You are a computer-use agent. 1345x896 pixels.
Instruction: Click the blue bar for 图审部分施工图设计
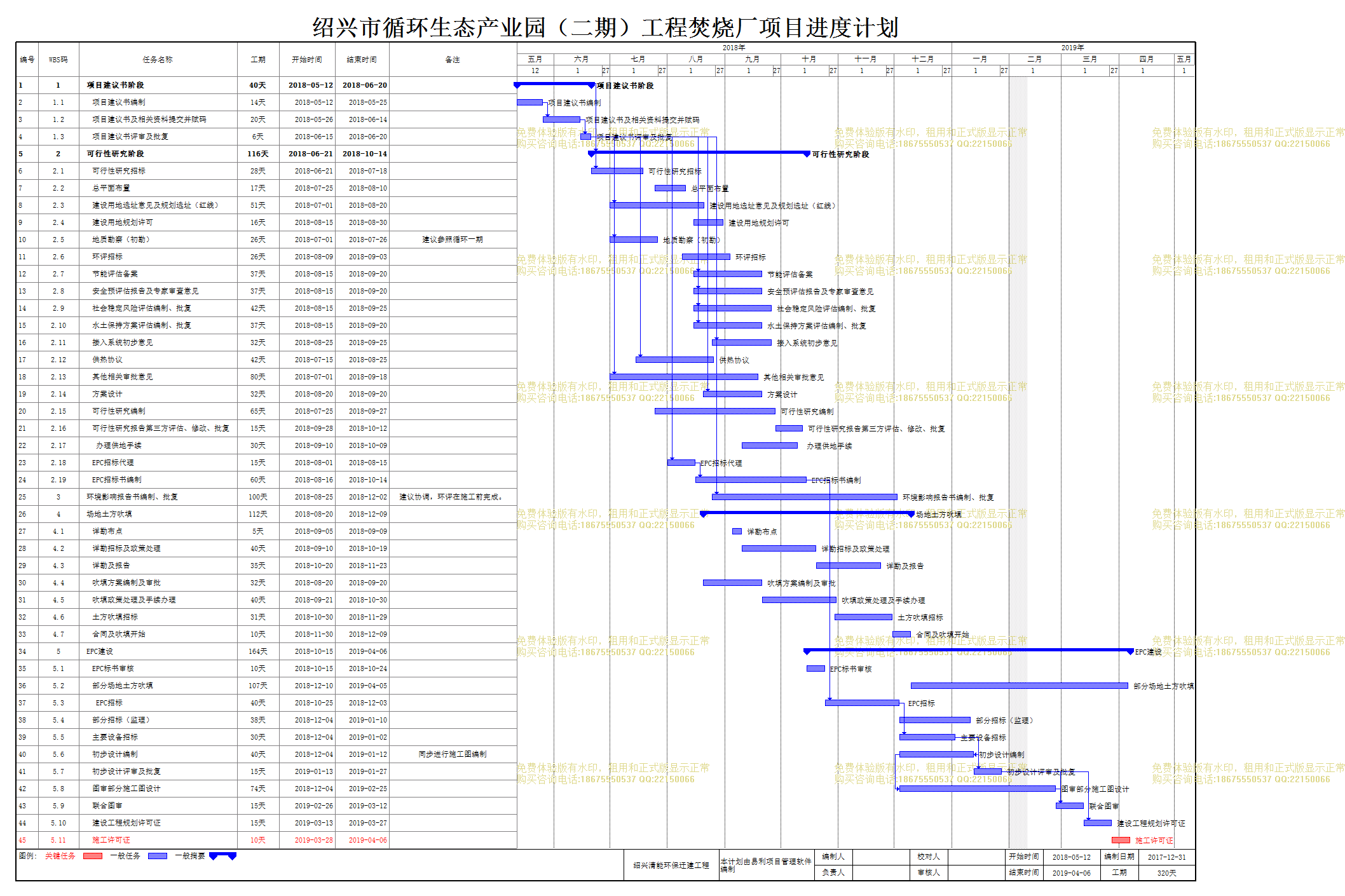tap(978, 789)
